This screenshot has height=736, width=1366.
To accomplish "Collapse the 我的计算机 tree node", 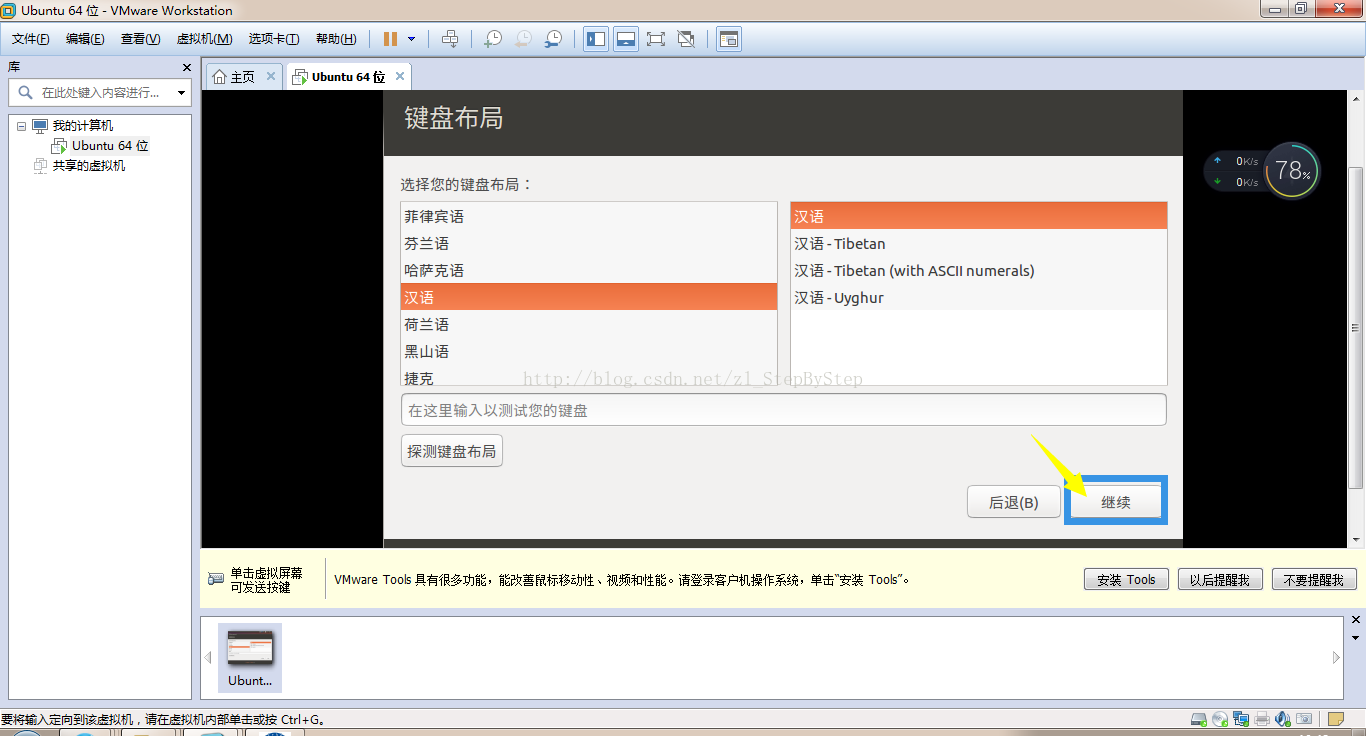I will (21, 126).
